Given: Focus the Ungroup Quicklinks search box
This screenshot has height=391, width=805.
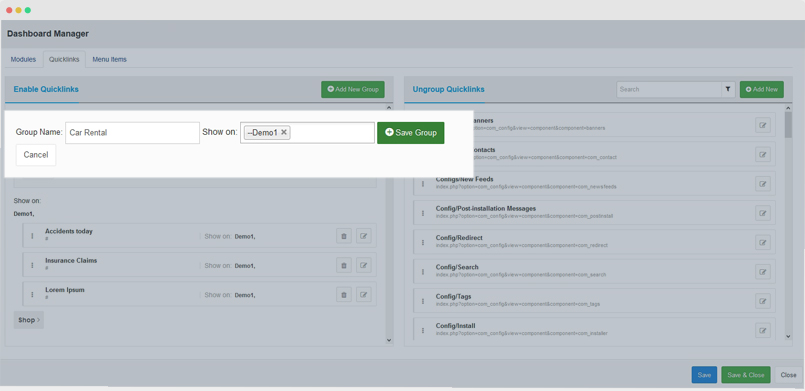Looking at the screenshot, I should 669,89.
